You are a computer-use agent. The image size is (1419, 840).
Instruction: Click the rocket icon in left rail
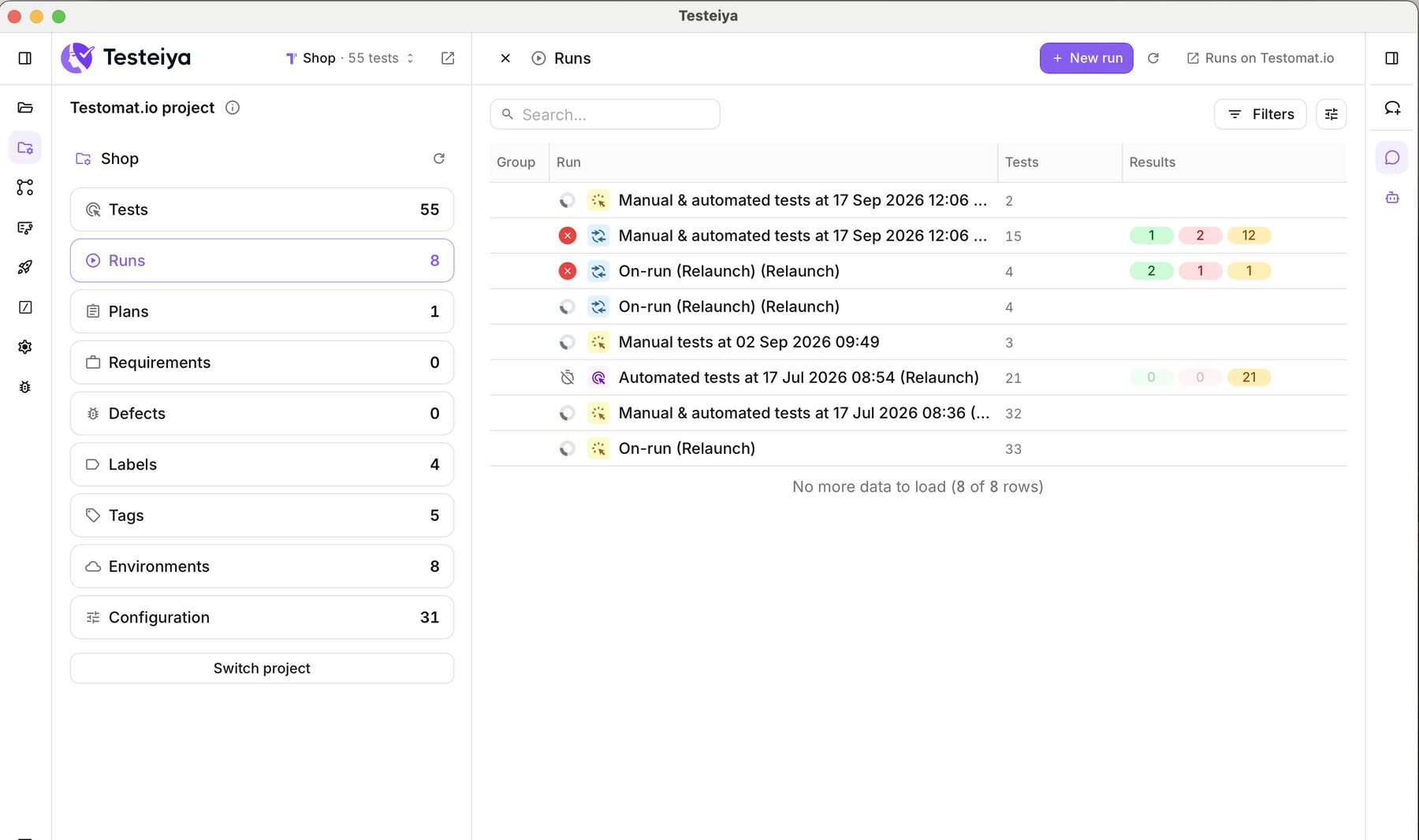tap(25, 267)
